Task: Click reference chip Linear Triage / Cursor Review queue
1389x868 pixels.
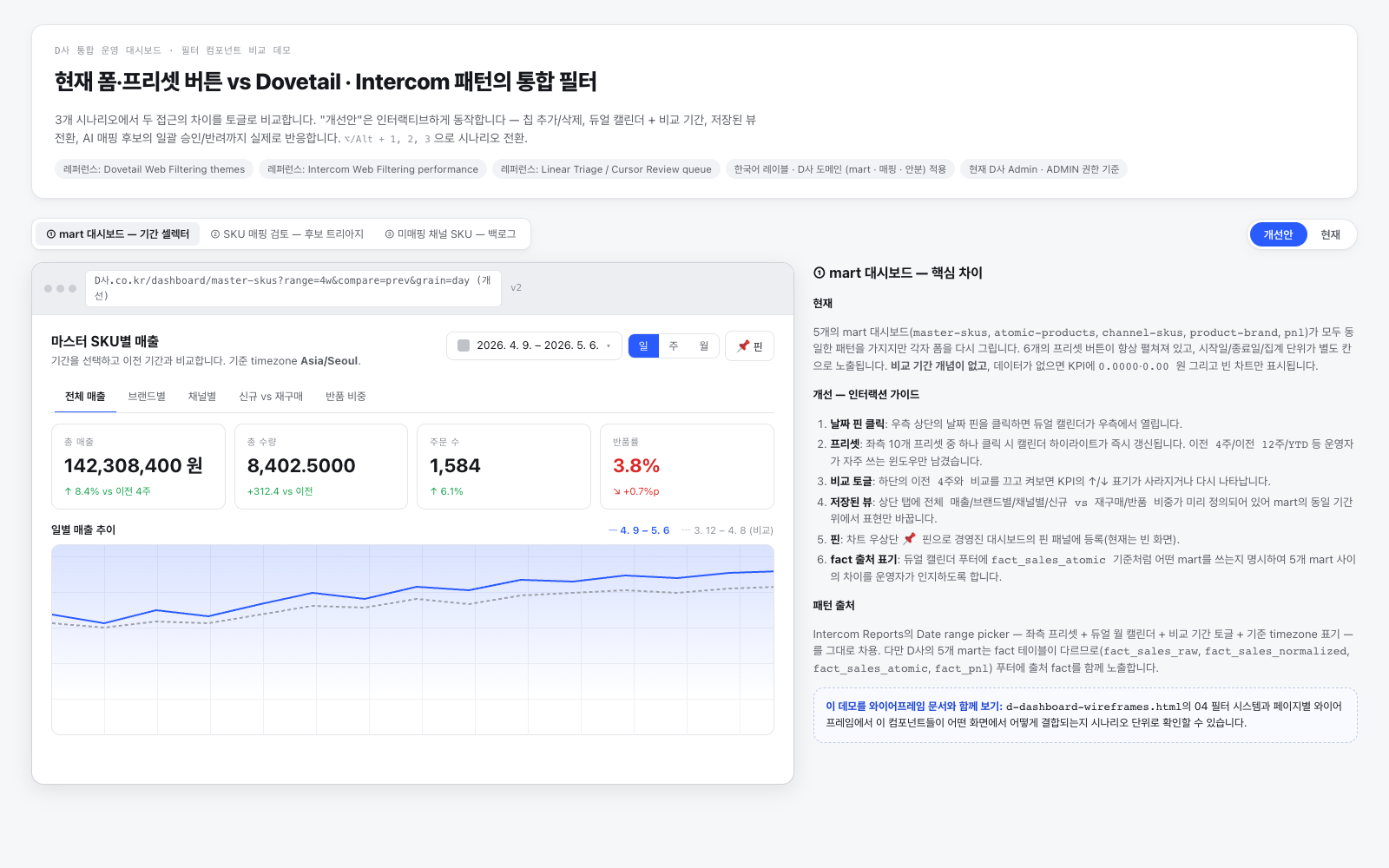Action: [x=606, y=169]
